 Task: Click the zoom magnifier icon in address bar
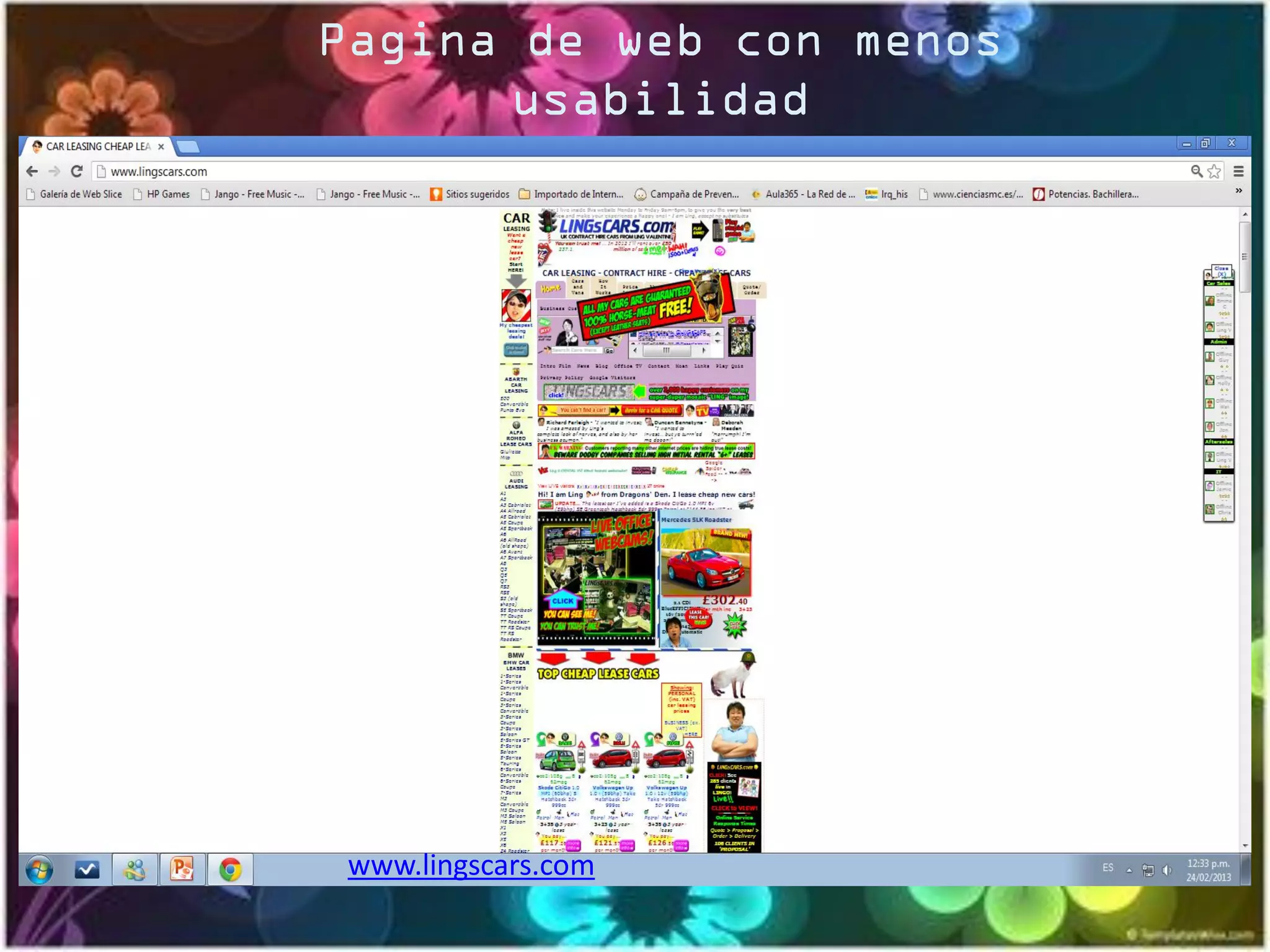click(x=1196, y=171)
